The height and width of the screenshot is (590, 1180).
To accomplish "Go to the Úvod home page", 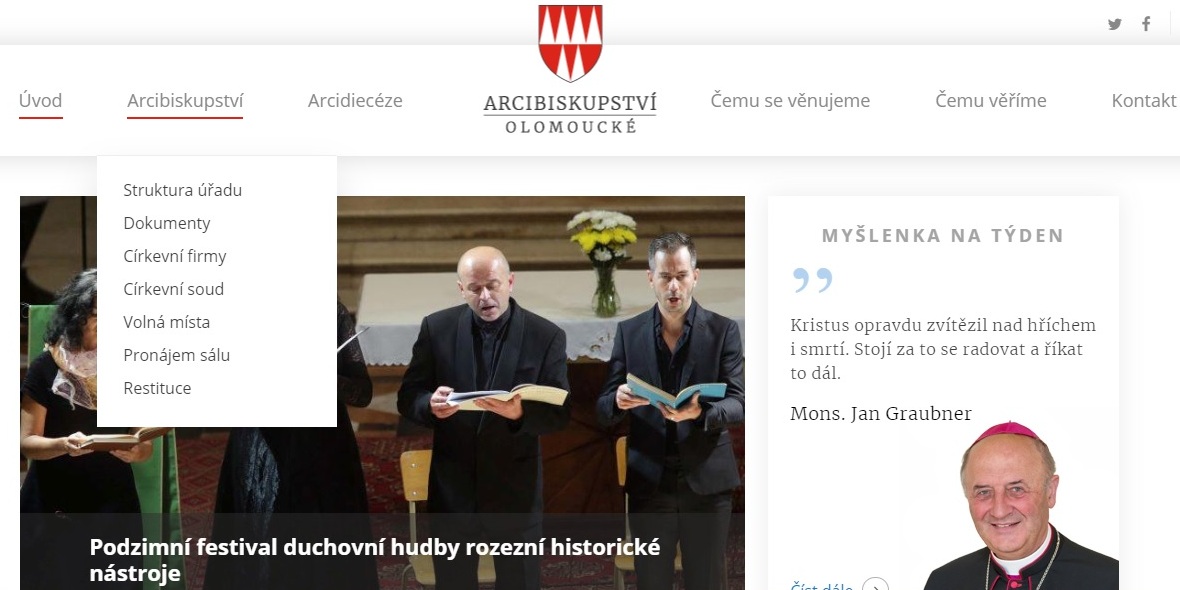I will click(41, 101).
